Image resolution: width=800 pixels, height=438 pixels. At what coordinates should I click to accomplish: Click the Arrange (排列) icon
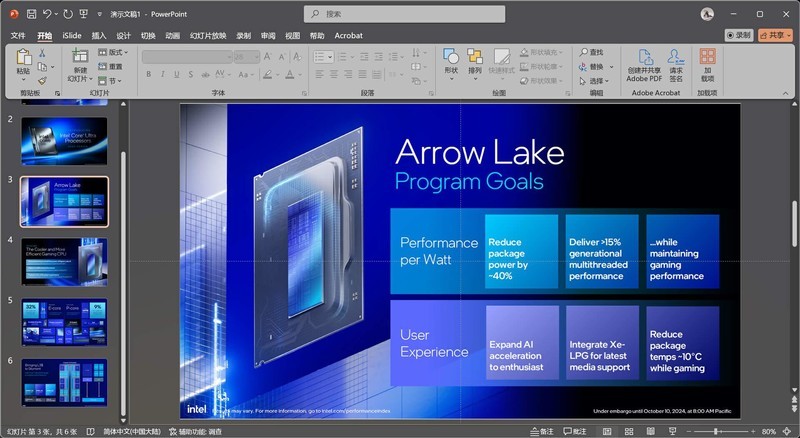click(475, 56)
